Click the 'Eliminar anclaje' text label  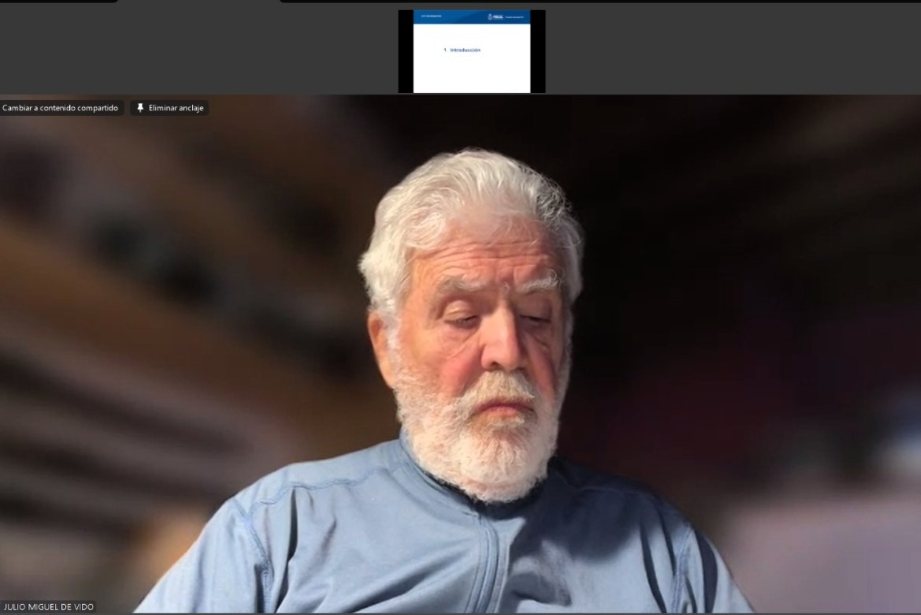pyautogui.click(x=178, y=108)
